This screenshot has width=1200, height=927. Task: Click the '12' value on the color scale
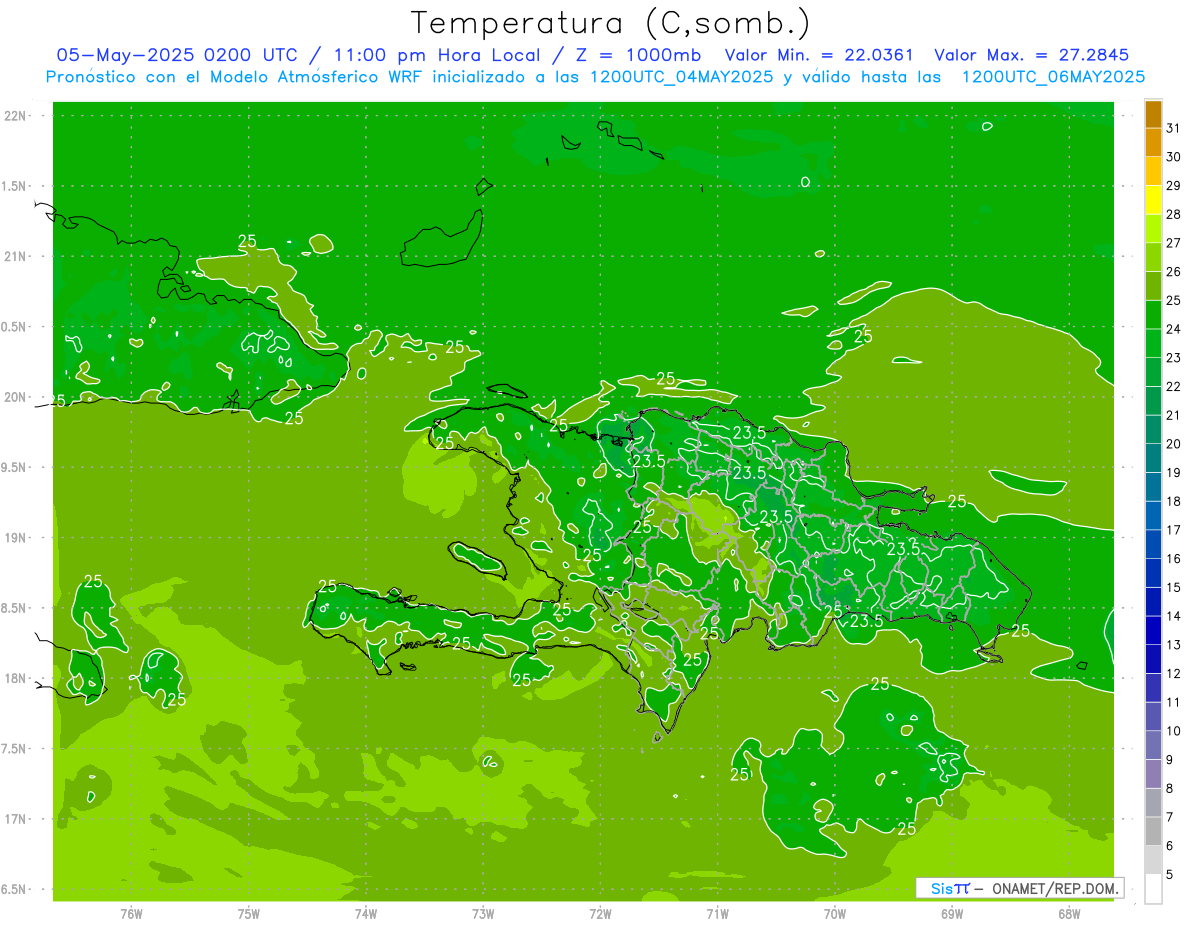1174,674
